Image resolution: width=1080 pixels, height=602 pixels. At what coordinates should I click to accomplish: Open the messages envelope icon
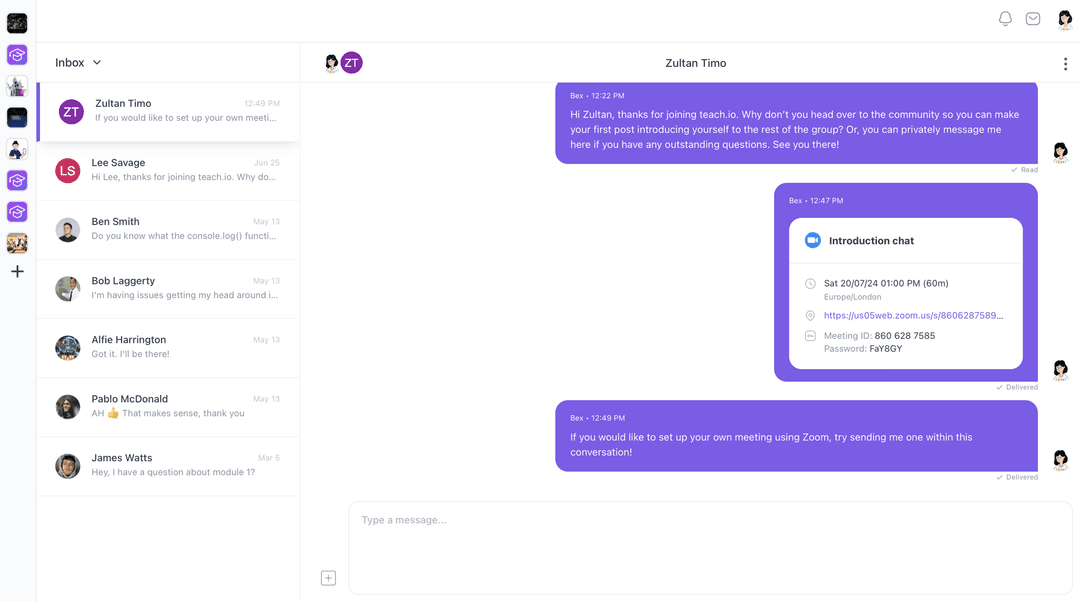point(1033,18)
